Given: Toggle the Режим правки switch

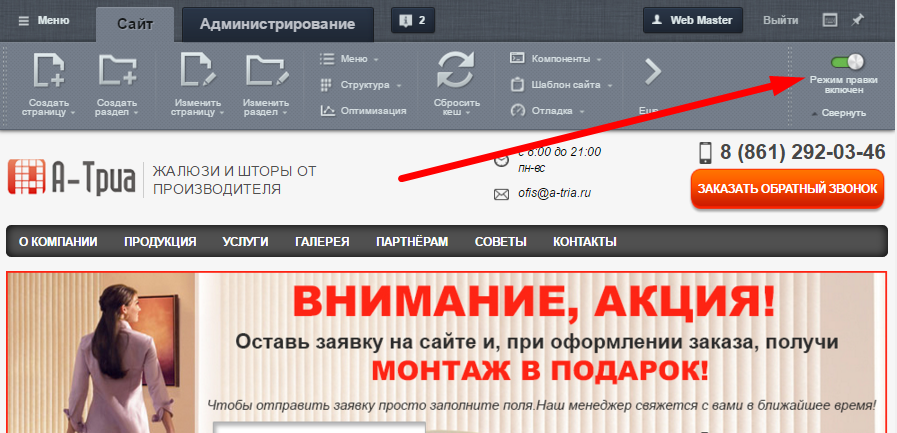Looking at the screenshot, I should (847, 62).
